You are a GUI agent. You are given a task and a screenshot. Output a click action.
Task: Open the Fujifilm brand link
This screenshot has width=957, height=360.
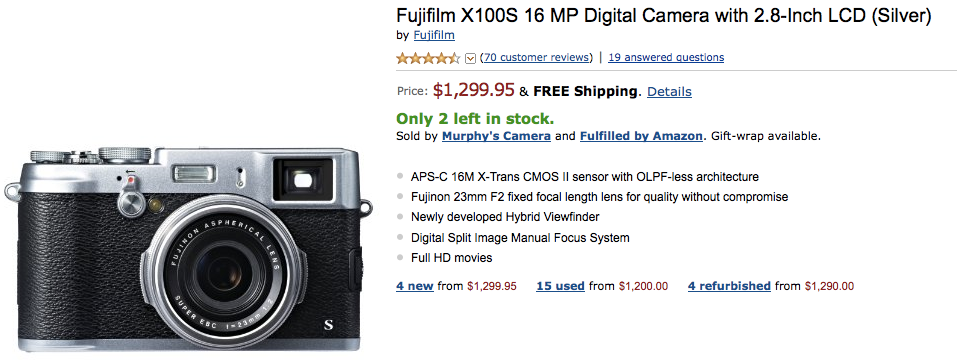pos(434,35)
